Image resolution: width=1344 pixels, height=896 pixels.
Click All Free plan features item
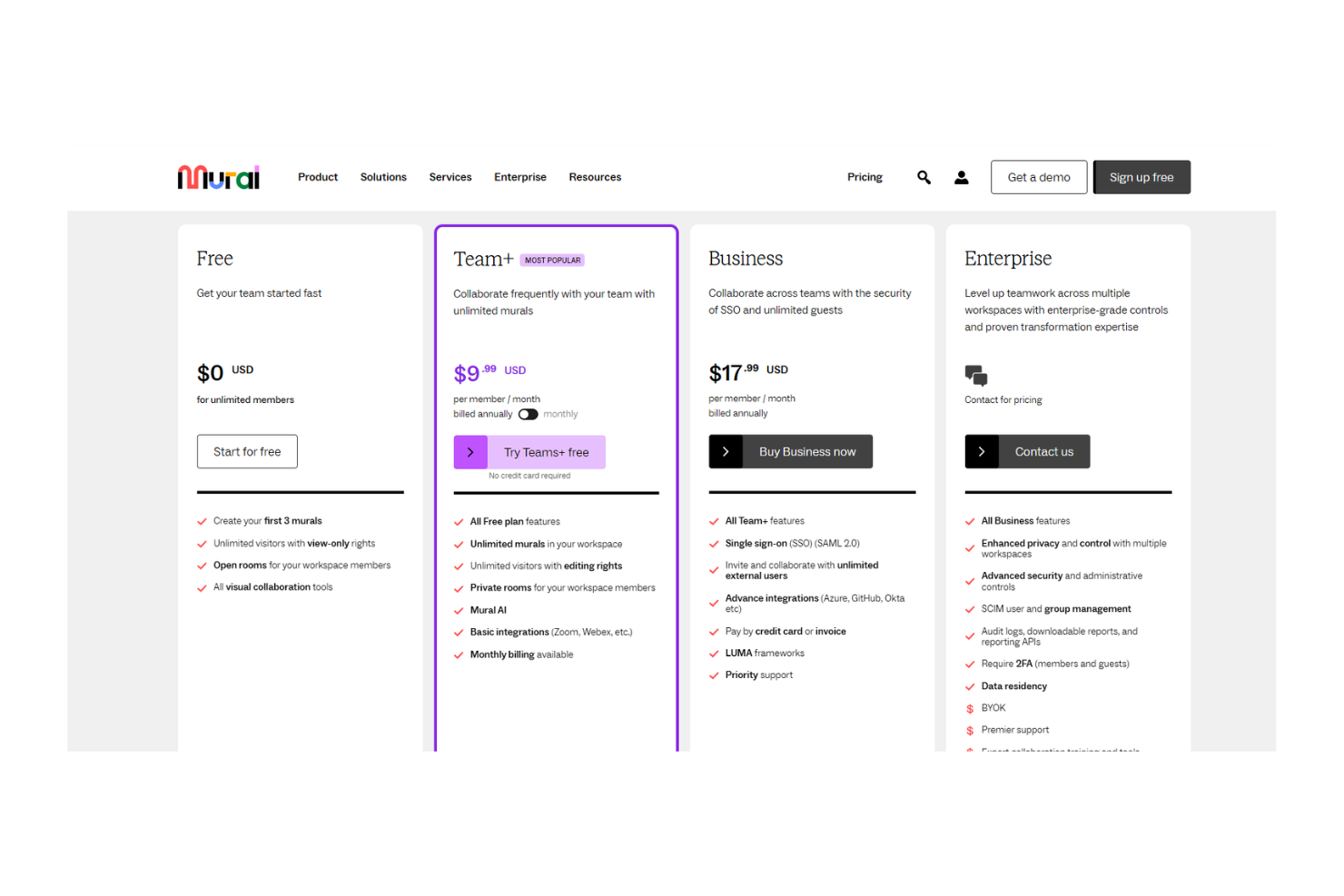[515, 522]
